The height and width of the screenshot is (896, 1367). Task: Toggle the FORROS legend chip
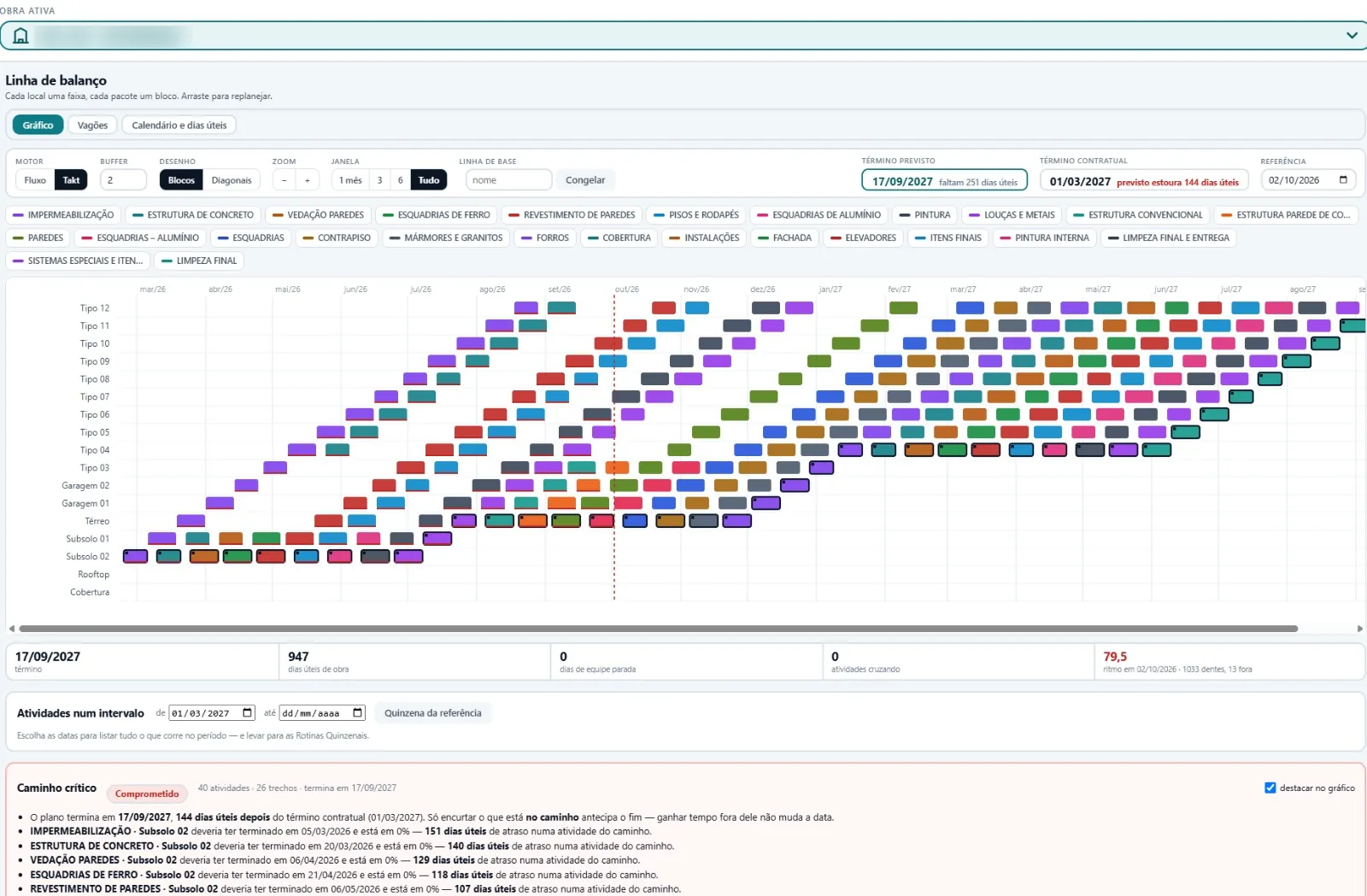pyautogui.click(x=545, y=237)
